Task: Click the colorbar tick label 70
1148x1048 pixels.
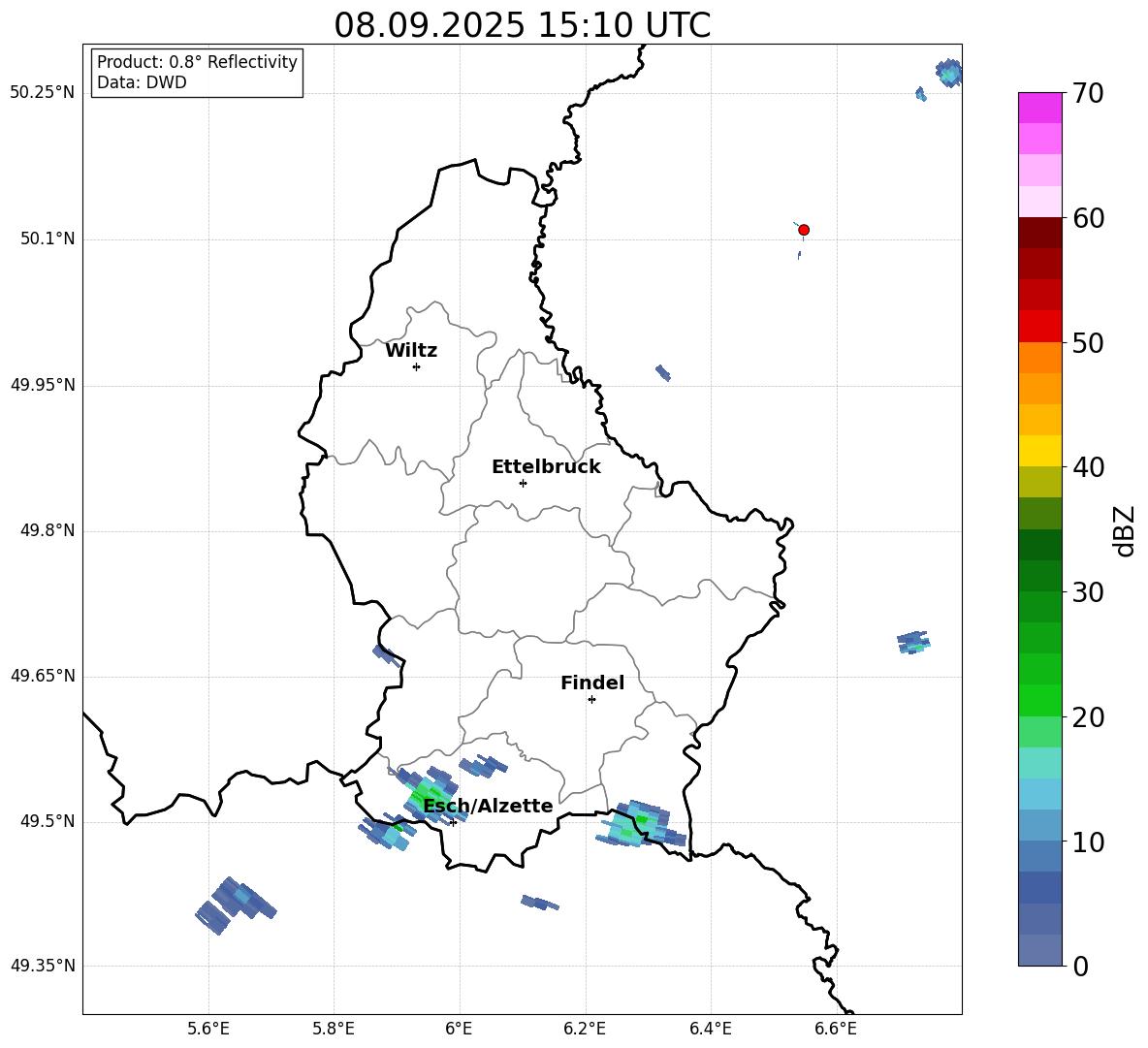Action: (x=1087, y=93)
